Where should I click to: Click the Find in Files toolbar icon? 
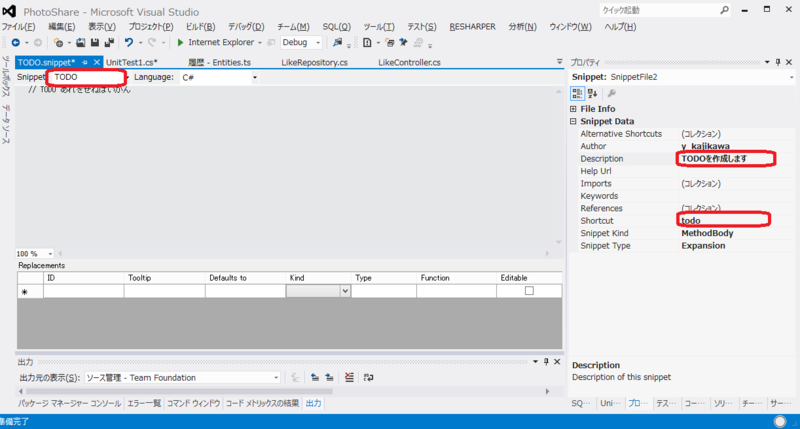[x=337, y=43]
